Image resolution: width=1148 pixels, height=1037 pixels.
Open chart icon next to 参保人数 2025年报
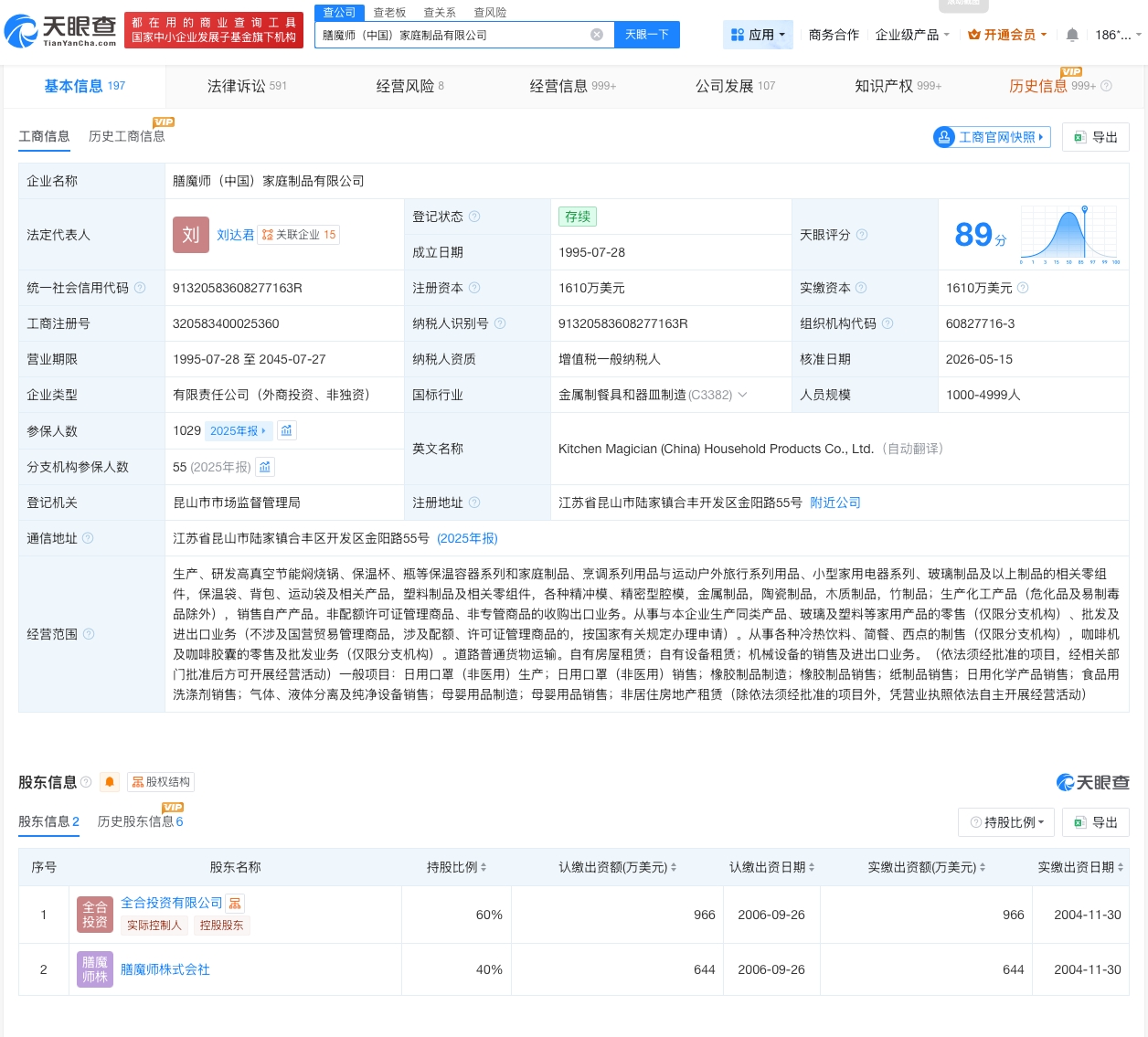[x=286, y=430]
